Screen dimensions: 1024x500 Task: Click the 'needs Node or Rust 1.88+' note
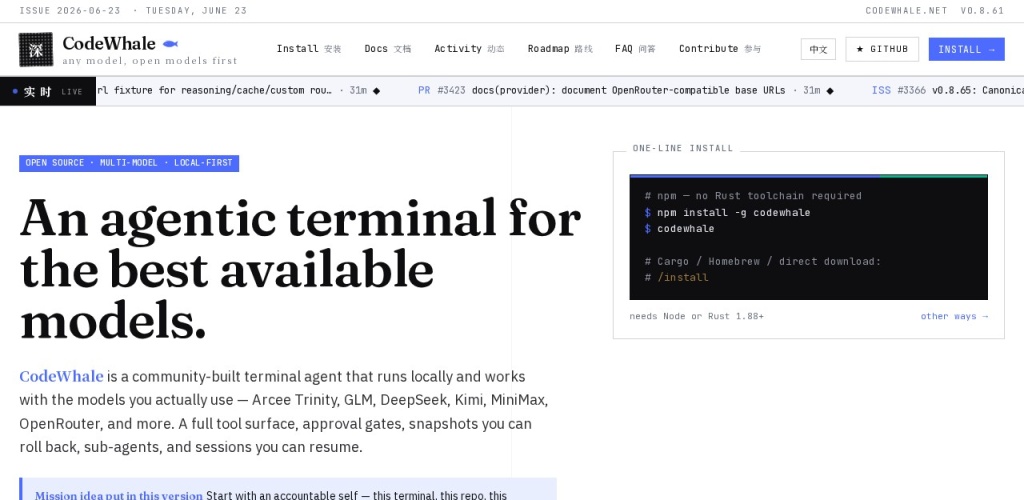pos(696,316)
